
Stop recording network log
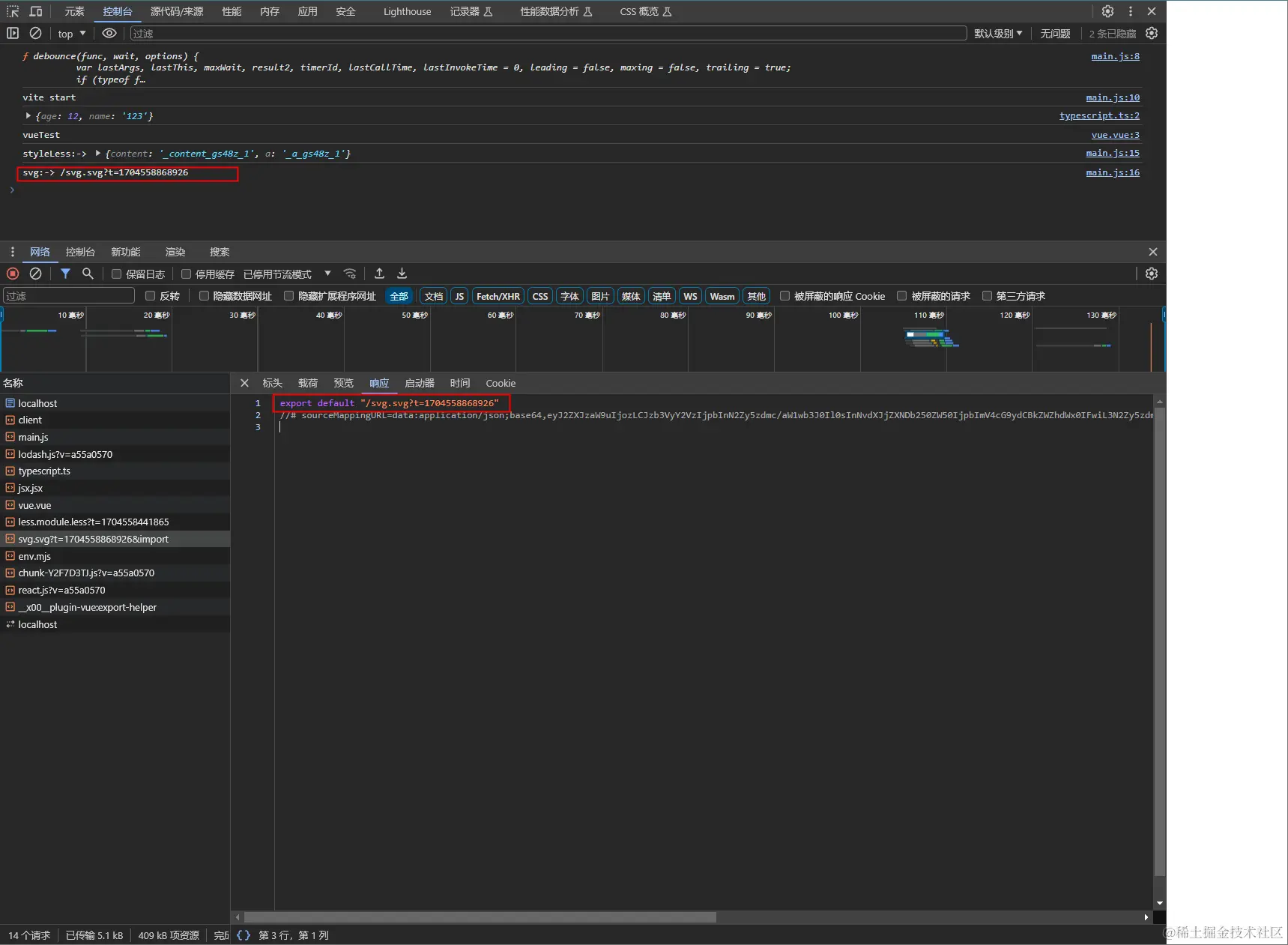coord(13,274)
